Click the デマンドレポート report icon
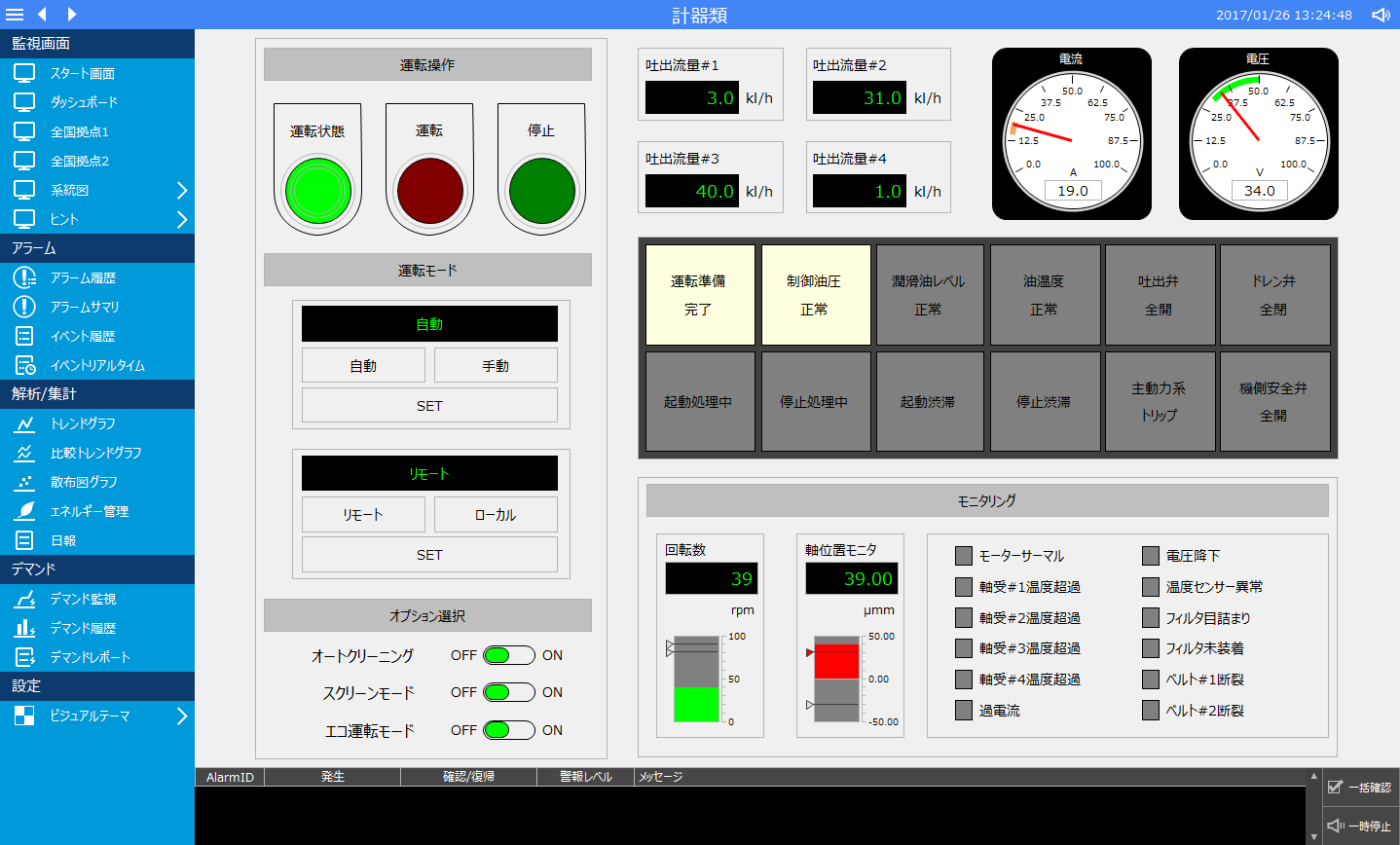Screen dimensions: 1400x845 click(24, 657)
